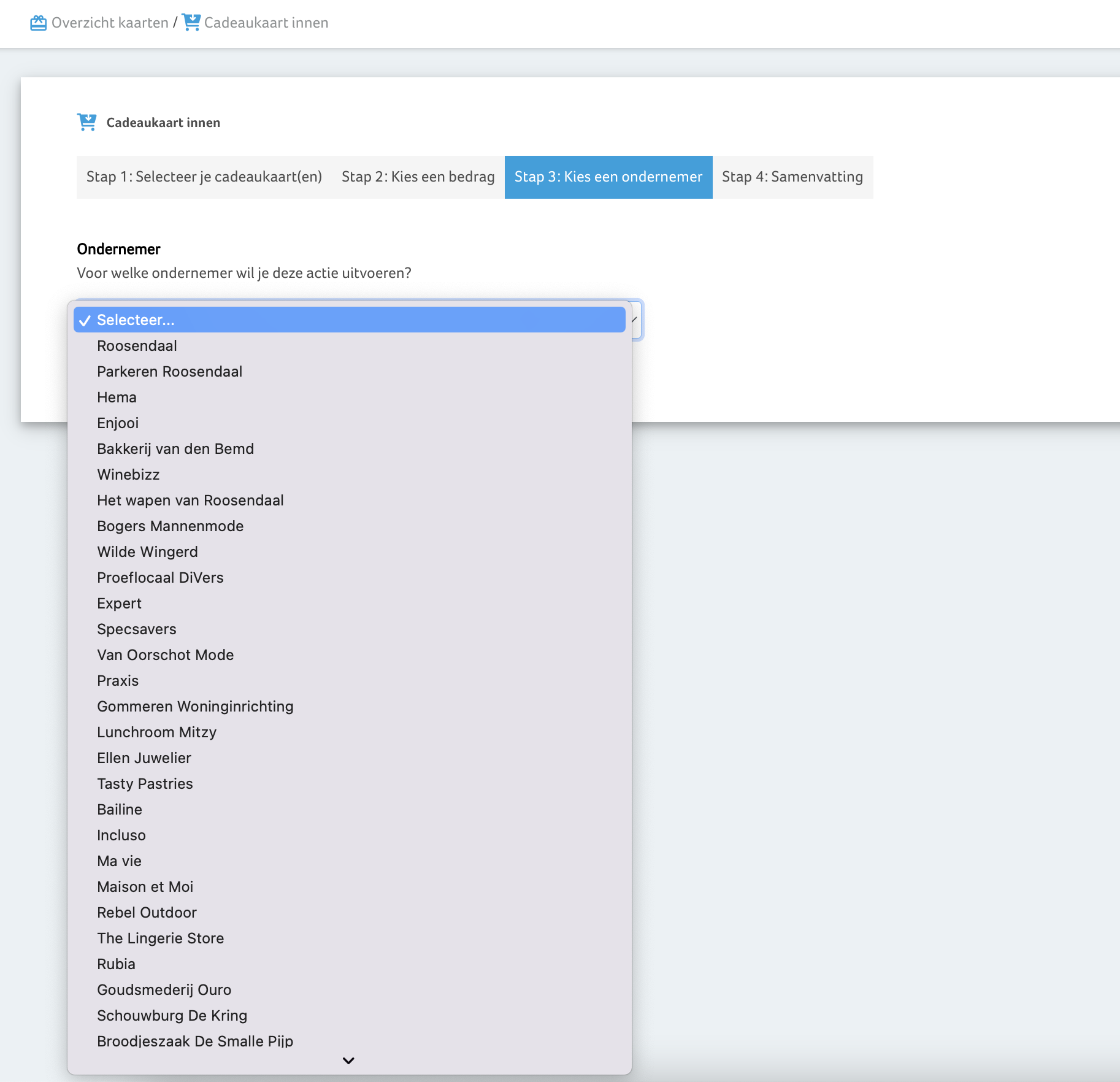Choose Ma vie entry
The width and height of the screenshot is (1120, 1082).
350,861
